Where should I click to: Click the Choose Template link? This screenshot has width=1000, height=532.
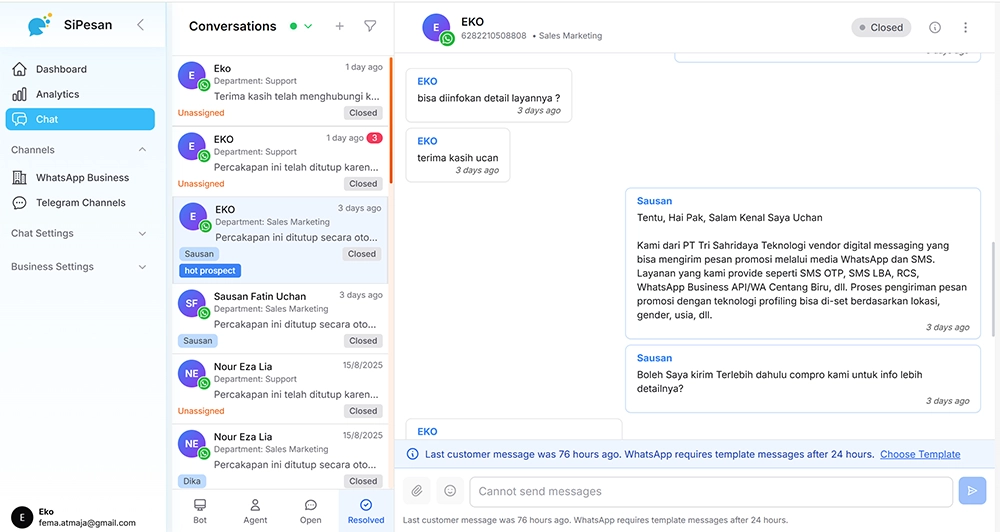click(x=920, y=454)
